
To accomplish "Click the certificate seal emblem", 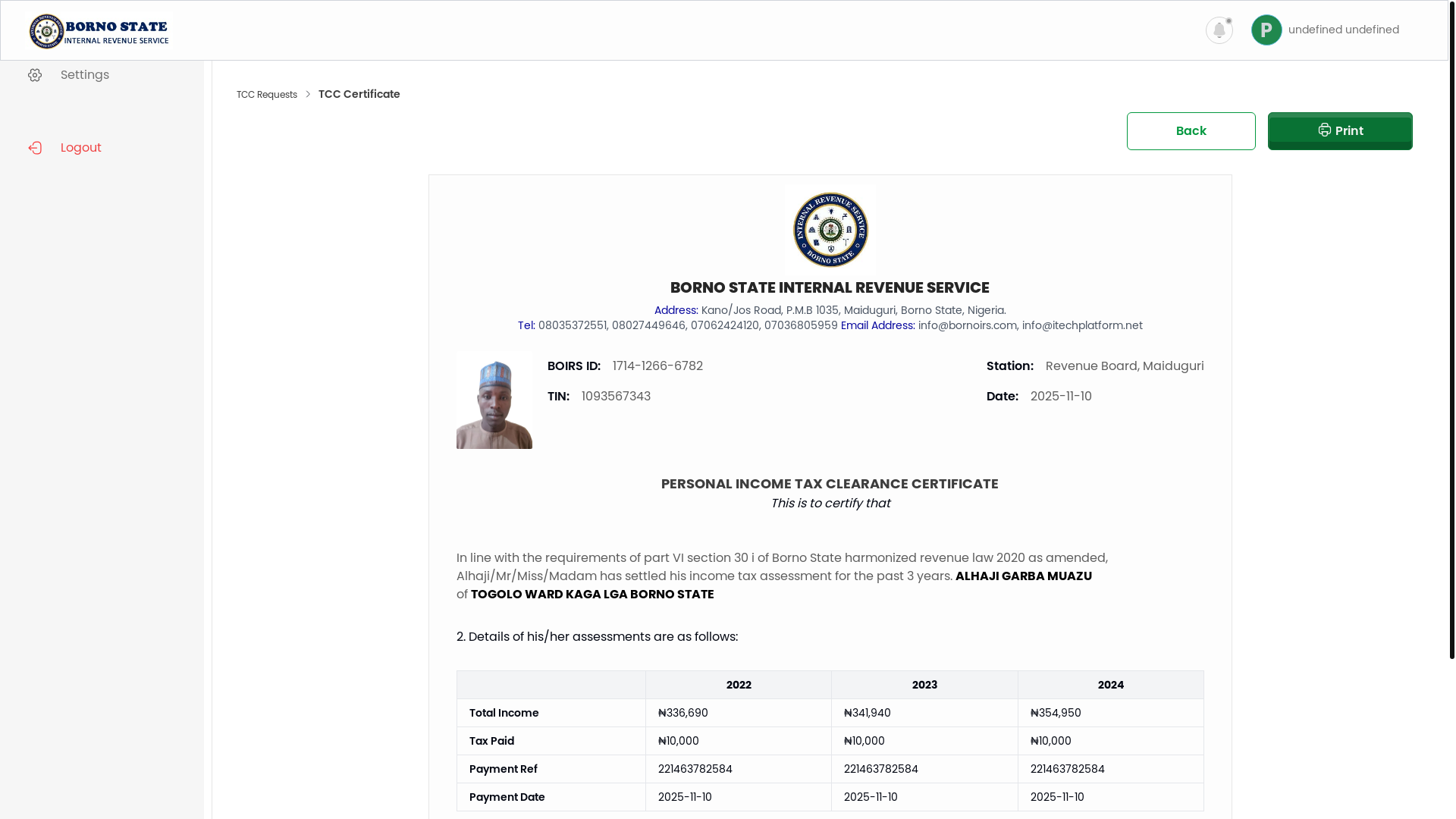I will (x=830, y=230).
